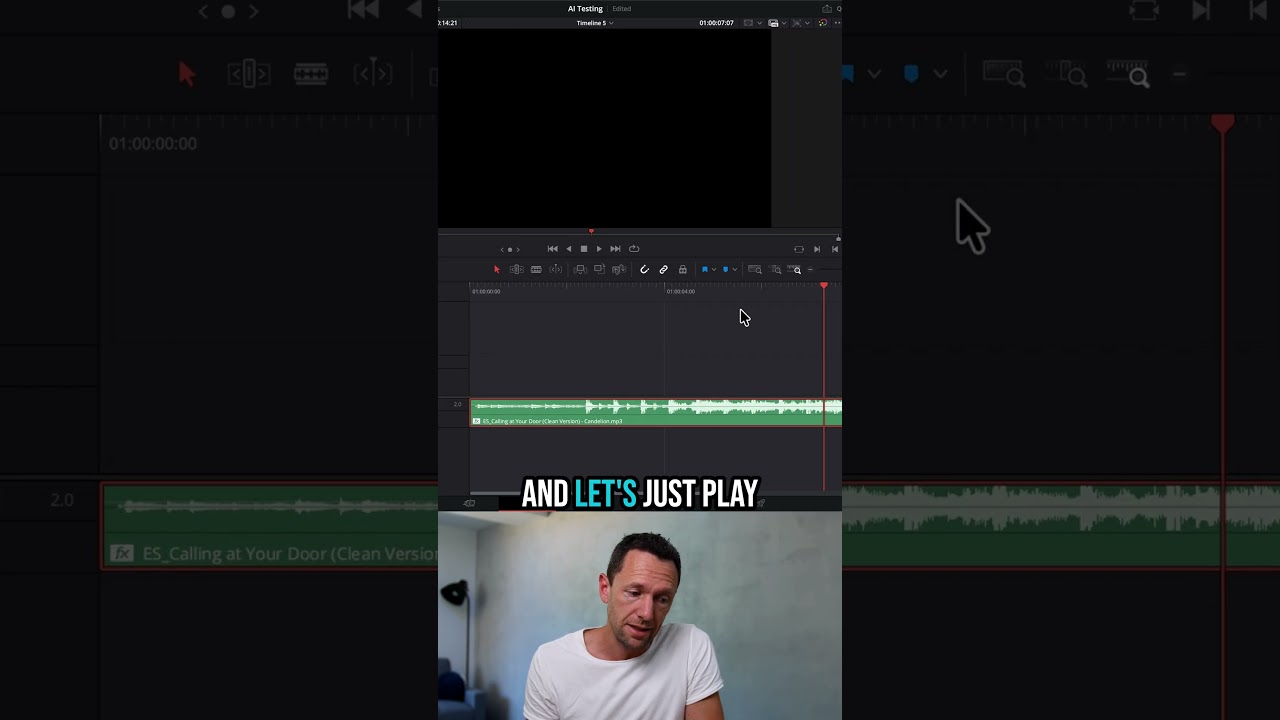Enable Loop playback
The height and width of the screenshot is (720, 1280).
click(634, 249)
